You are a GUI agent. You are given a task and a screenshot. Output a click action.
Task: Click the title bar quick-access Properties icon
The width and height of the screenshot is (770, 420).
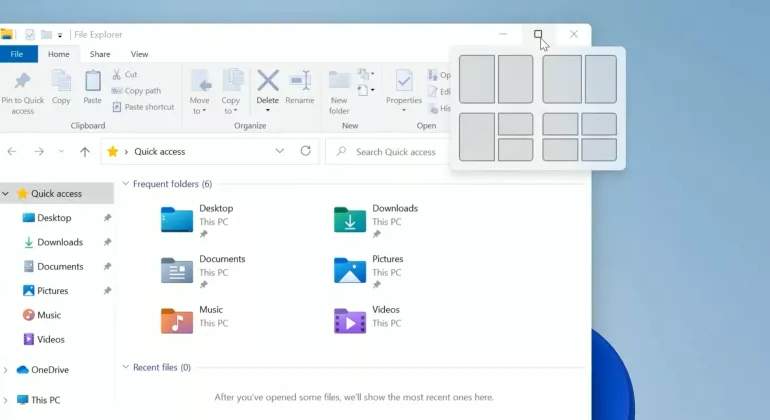point(30,34)
